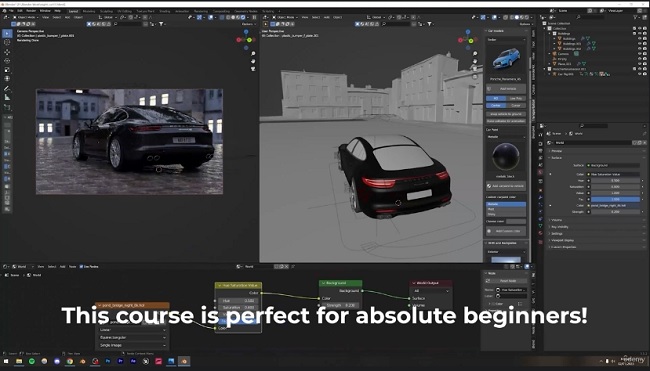Open Object Mode dropdown in left viewport

coord(26,17)
